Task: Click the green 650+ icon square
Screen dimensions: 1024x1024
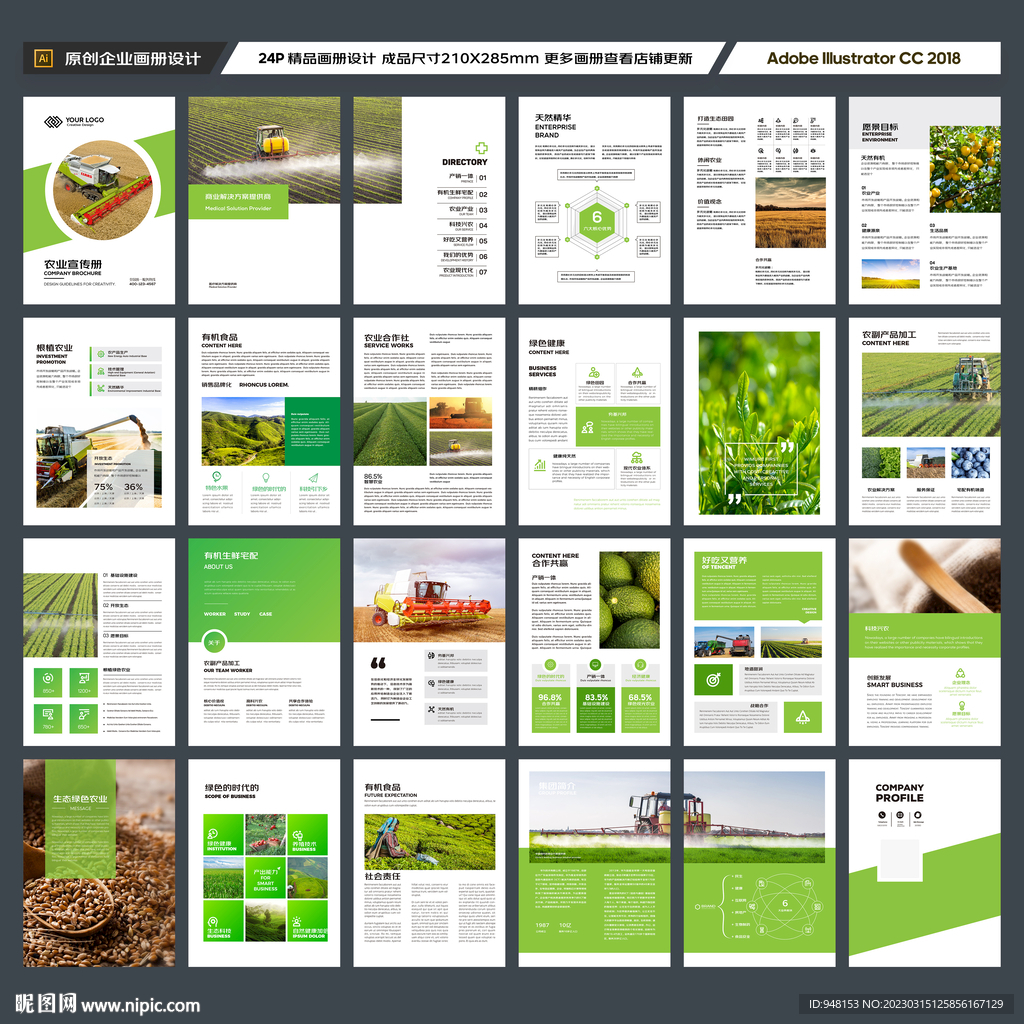Action: [84, 718]
